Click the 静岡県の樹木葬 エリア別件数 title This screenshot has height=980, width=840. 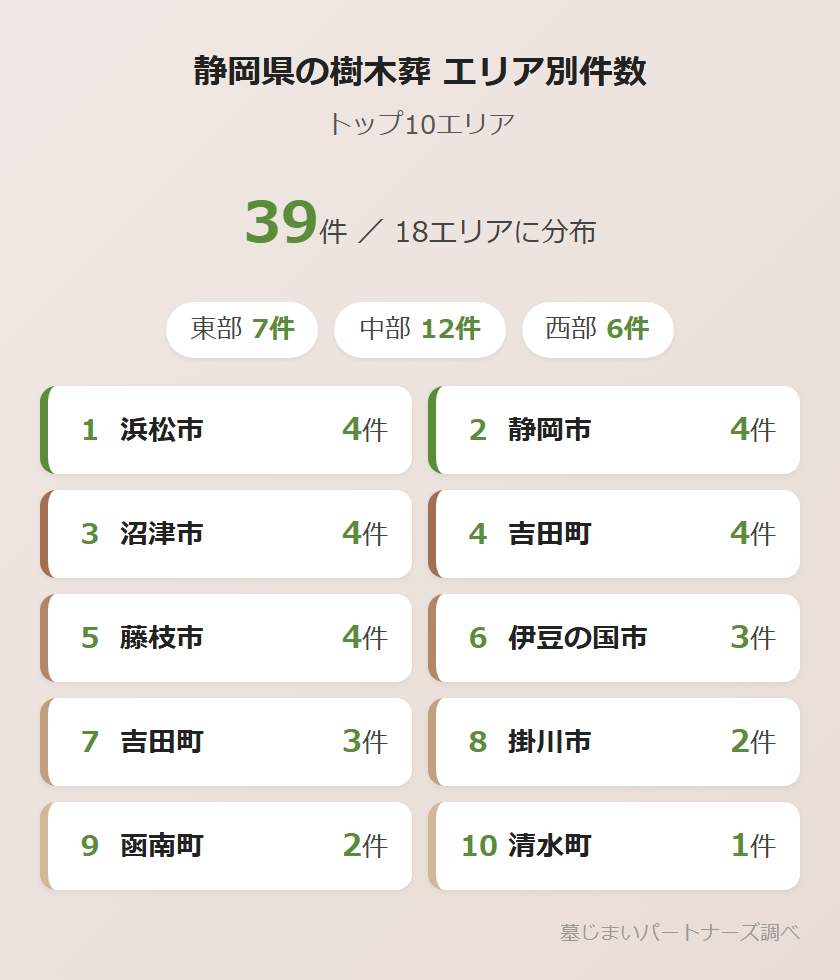click(420, 72)
